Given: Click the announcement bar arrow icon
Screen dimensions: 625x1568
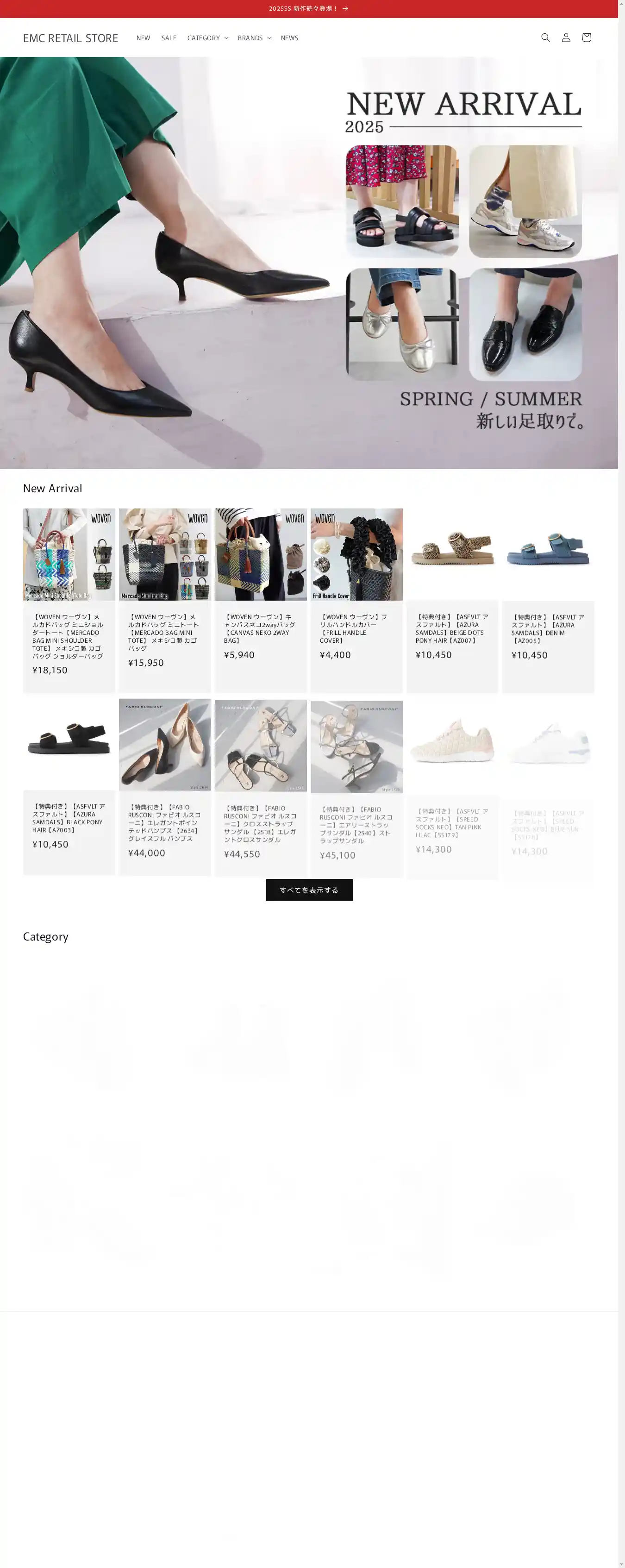Looking at the screenshot, I should 345,8.
